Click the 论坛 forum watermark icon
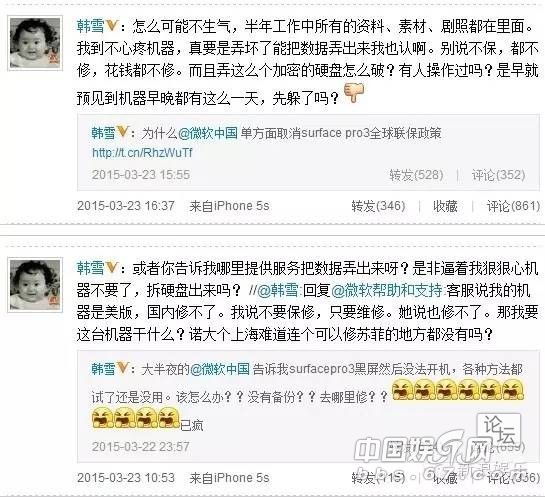The image size is (545, 497). pyautogui.click(x=499, y=431)
